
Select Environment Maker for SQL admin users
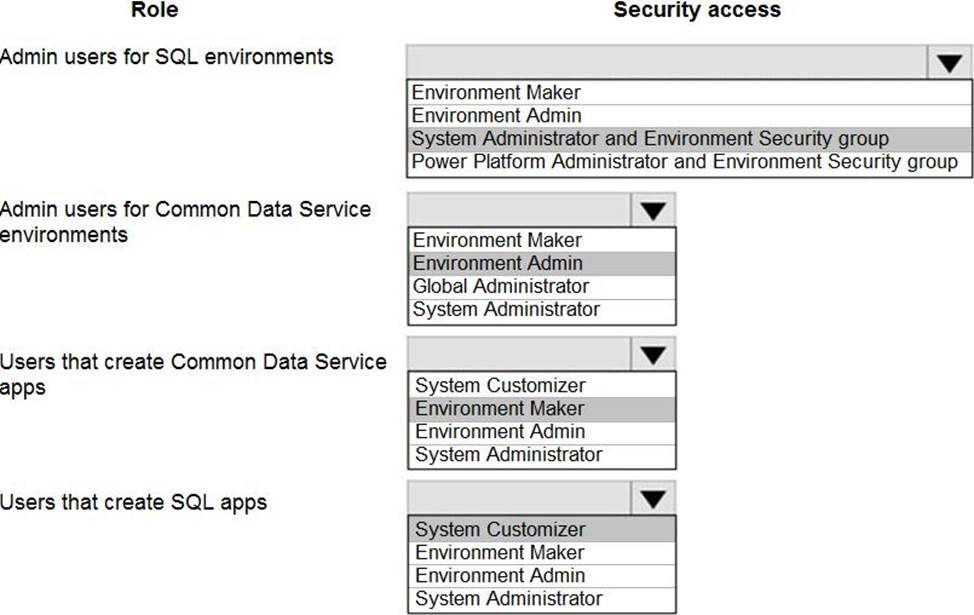click(x=495, y=93)
